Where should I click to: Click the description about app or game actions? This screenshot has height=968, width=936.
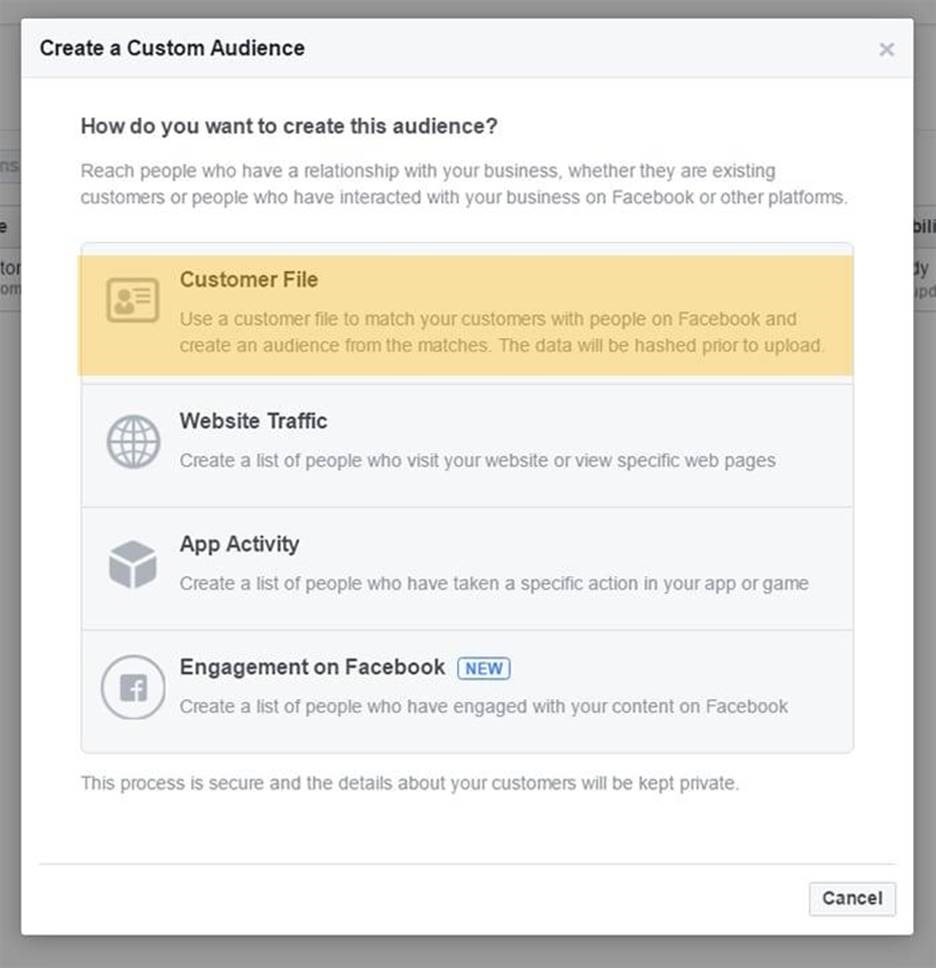click(x=494, y=583)
